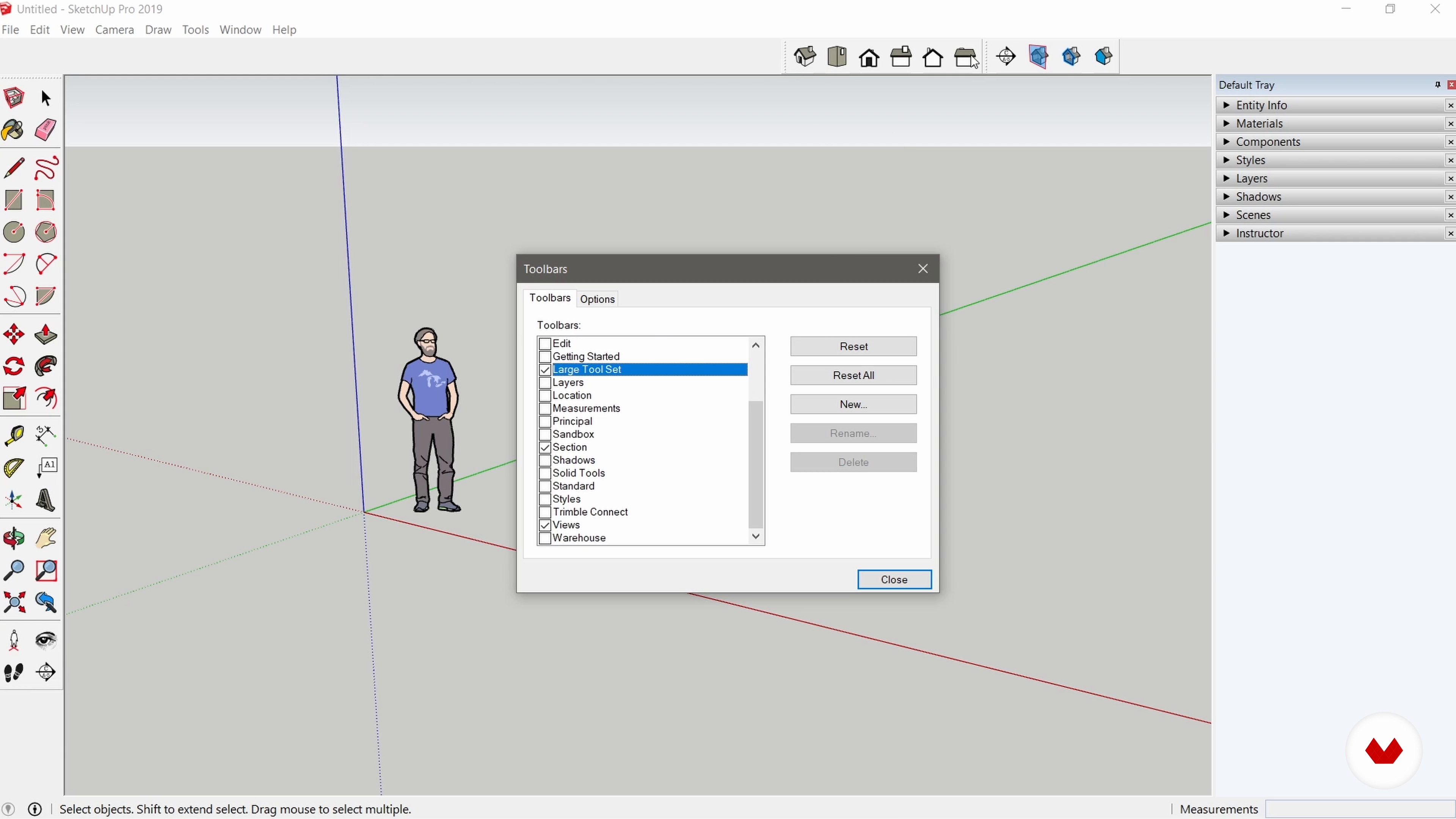Select the Make Component tool
Viewport: 1456px width, 819px height.
click(x=14, y=98)
